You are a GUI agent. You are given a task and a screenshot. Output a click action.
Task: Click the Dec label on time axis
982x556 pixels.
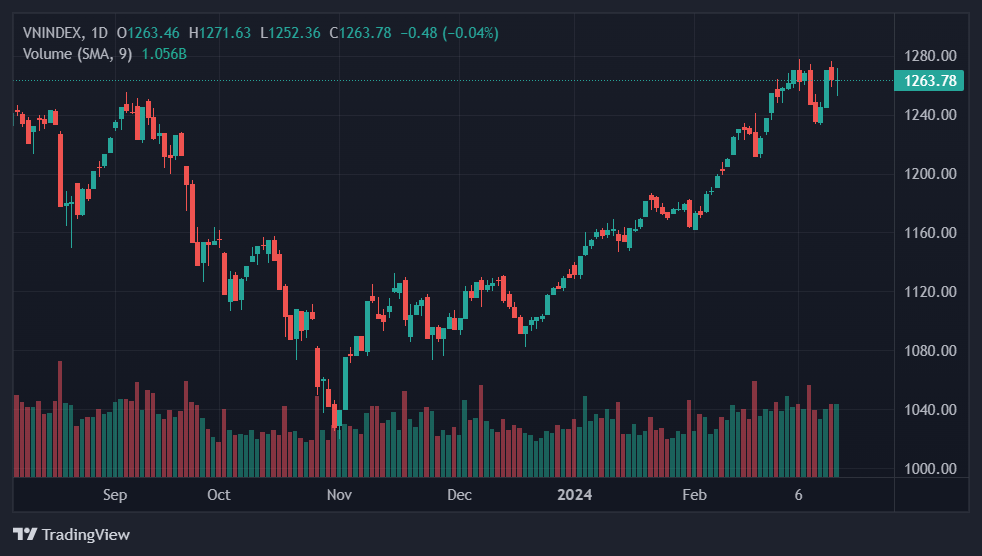tap(459, 495)
